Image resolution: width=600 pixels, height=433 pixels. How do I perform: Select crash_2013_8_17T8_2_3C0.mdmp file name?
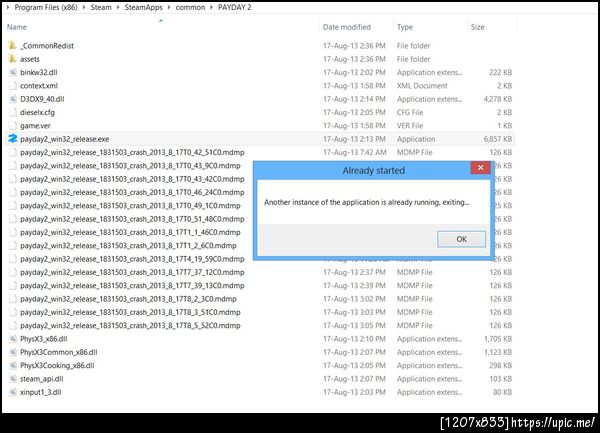(x=128, y=299)
